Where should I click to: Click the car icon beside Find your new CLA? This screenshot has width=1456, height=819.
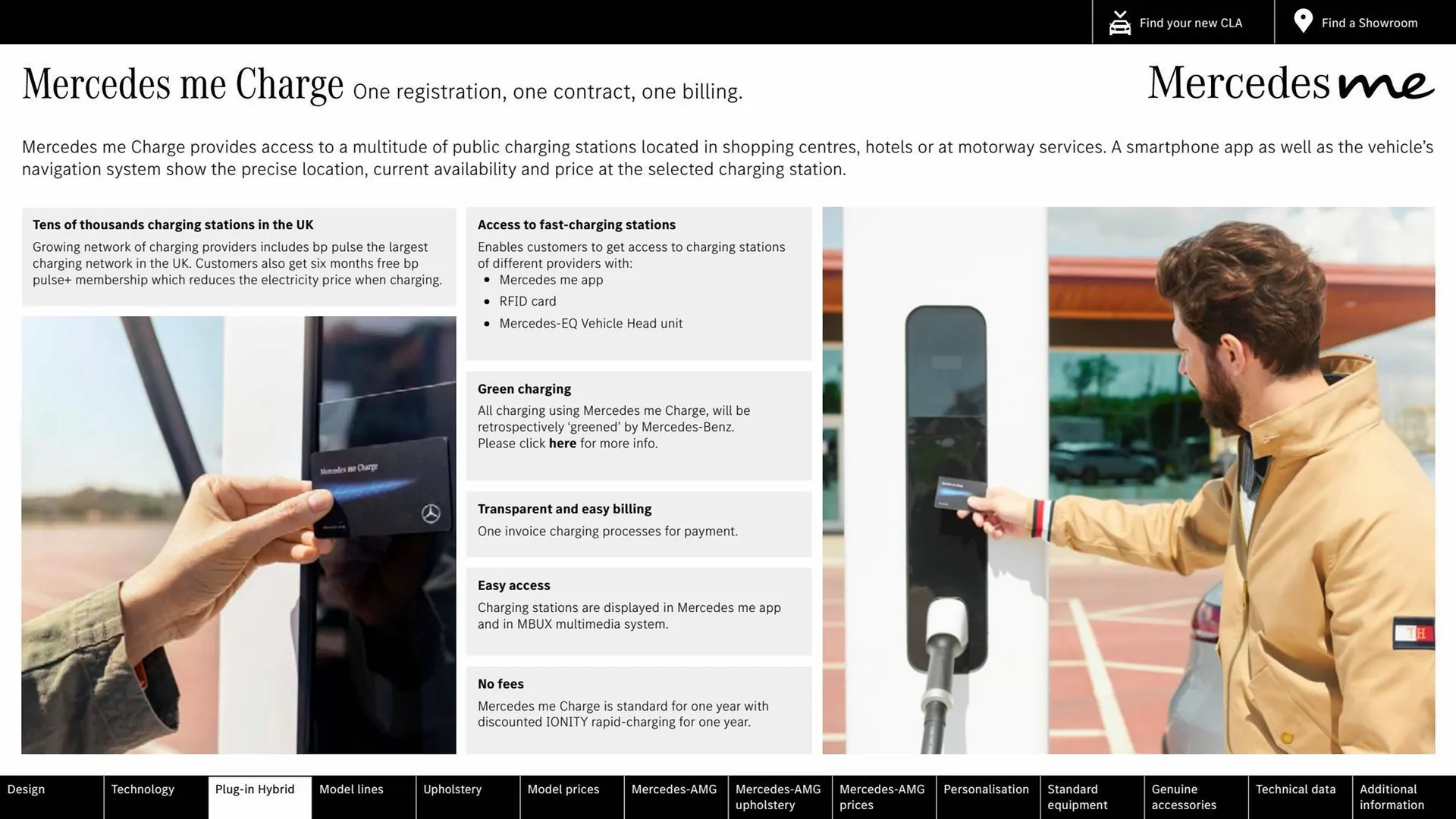click(1119, 23)
